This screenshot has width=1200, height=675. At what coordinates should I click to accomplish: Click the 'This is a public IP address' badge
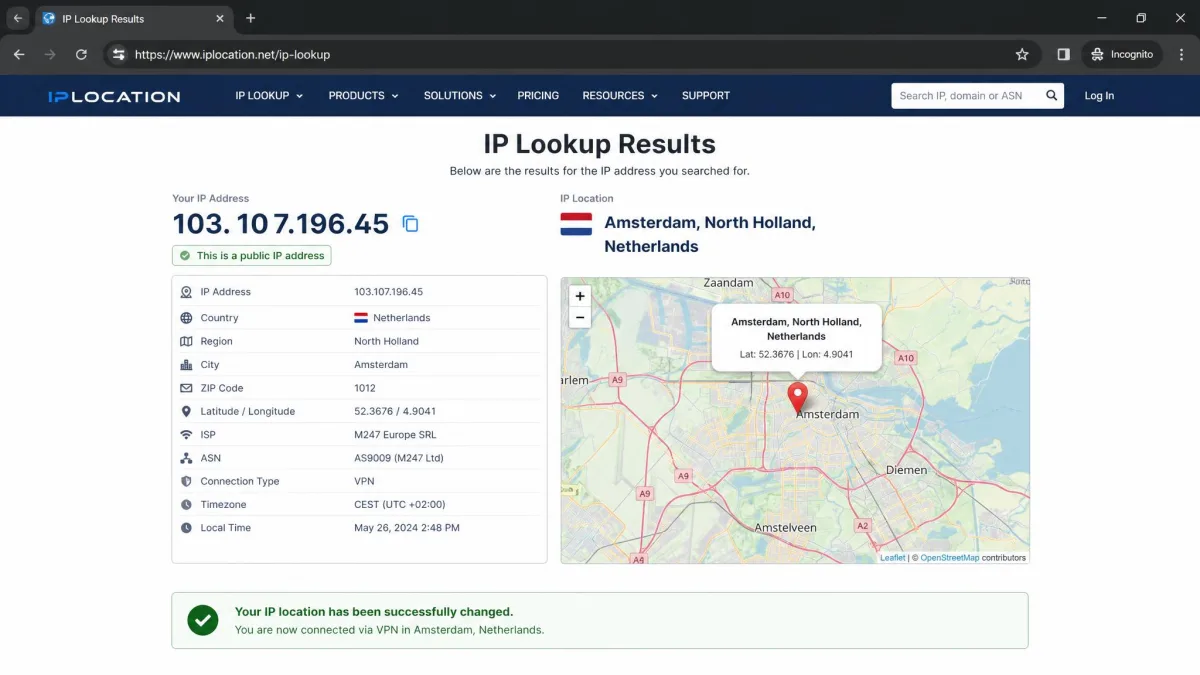click(251, 256)
